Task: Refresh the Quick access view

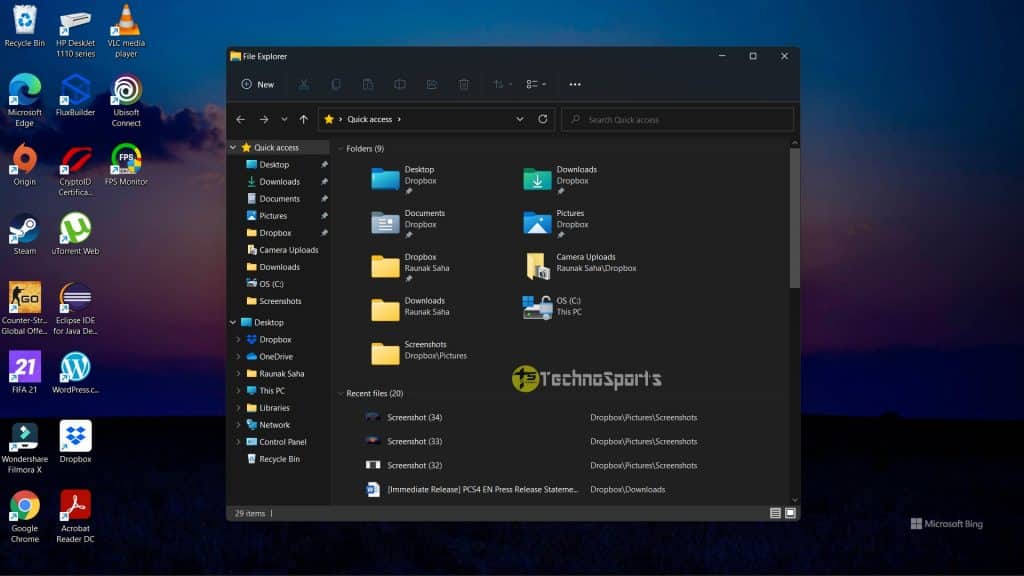Action: (543, 120)
